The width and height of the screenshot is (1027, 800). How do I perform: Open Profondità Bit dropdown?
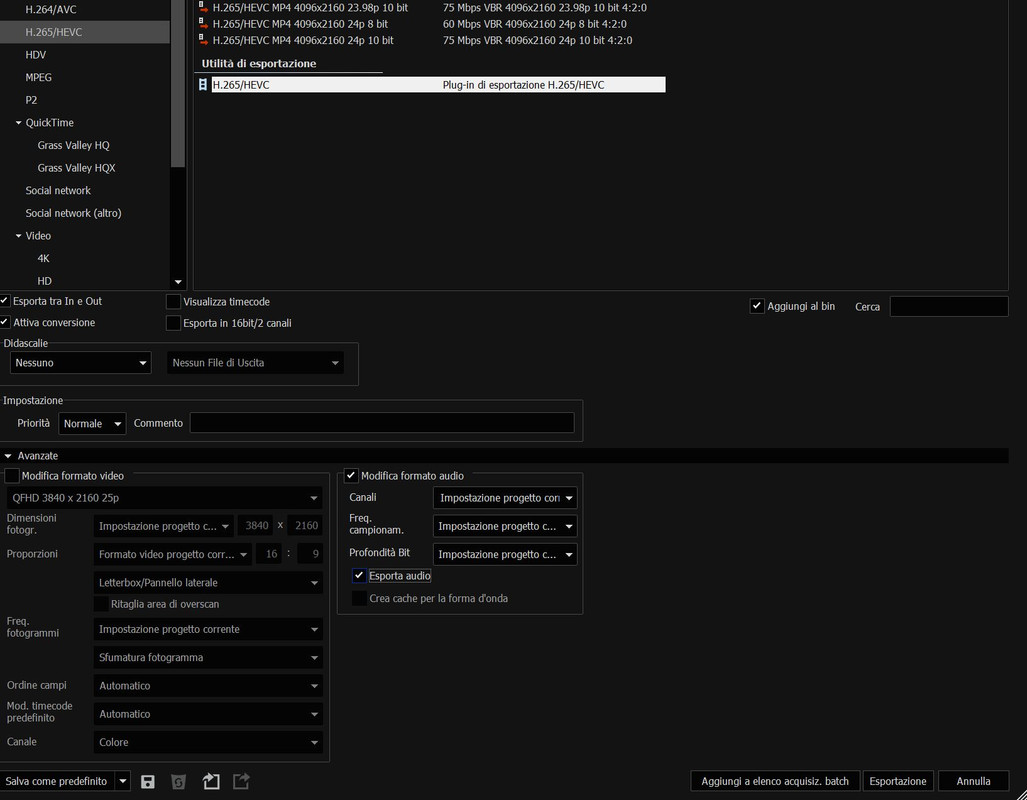(x=505, y=554)
